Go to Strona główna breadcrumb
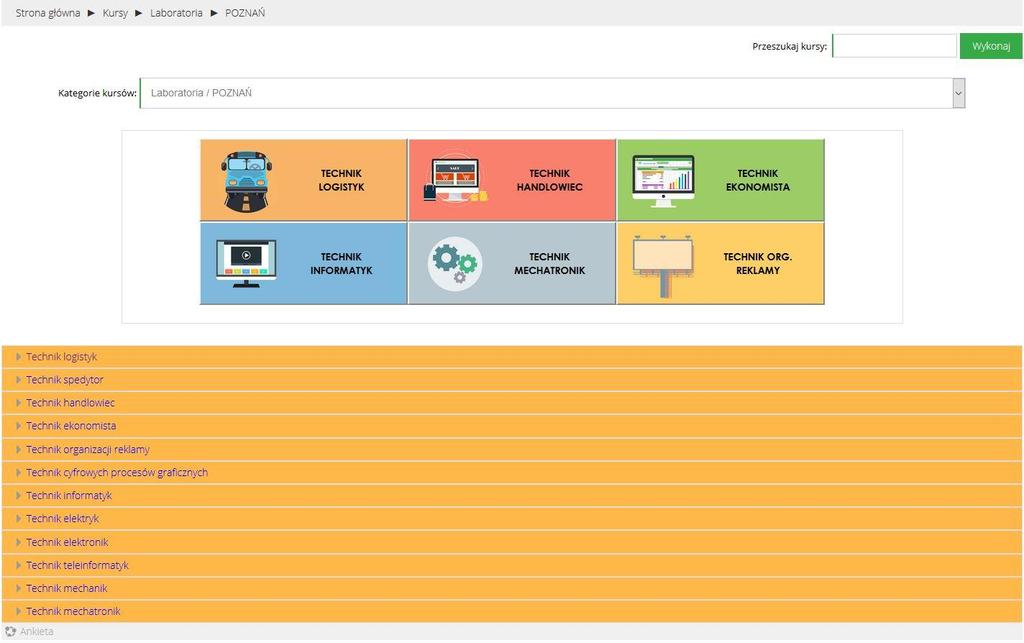Viewport: 1024px width, 643px height. [48, 13]
